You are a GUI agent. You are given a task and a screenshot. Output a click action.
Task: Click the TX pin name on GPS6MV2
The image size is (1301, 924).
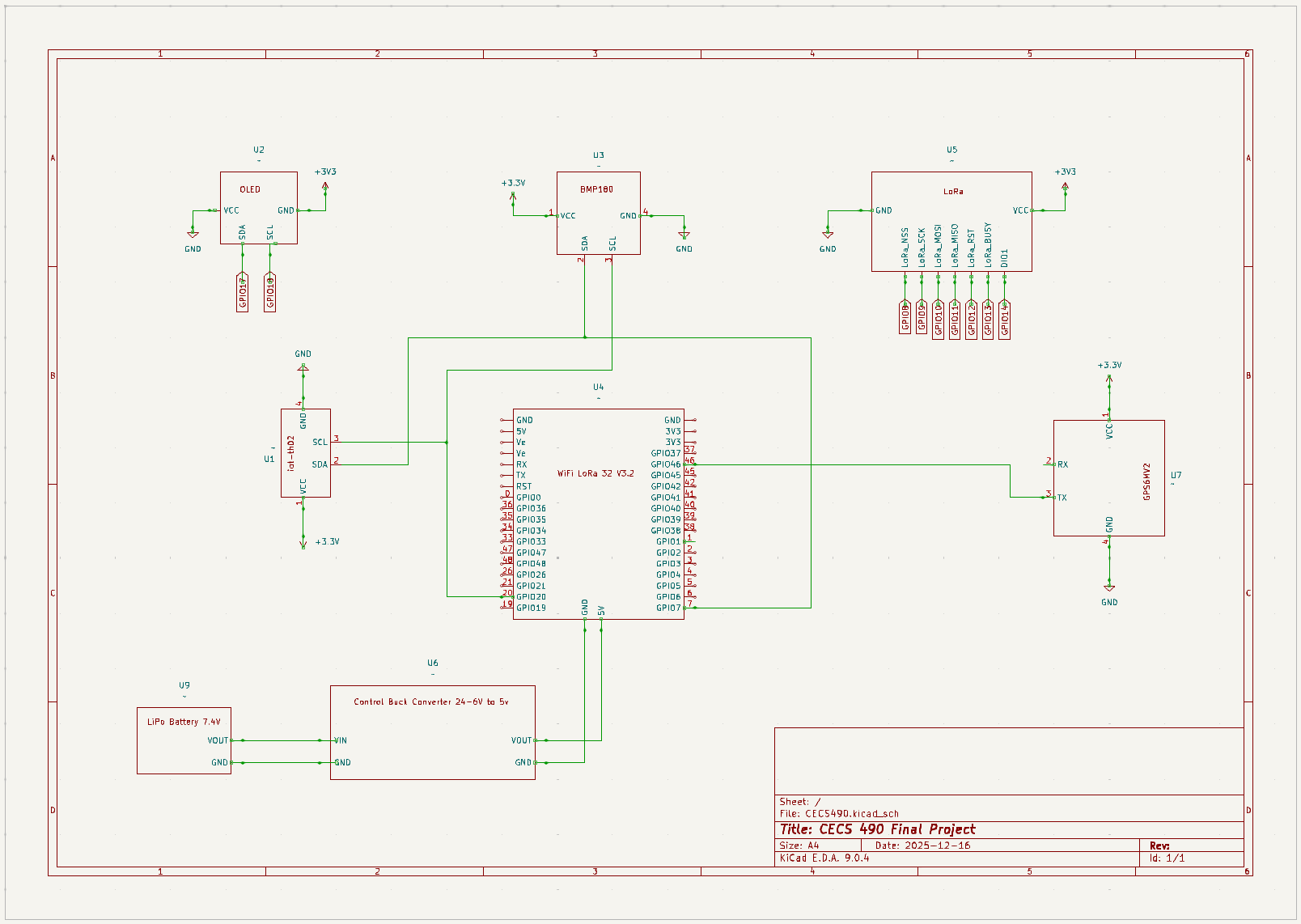tap(1062, 498)
